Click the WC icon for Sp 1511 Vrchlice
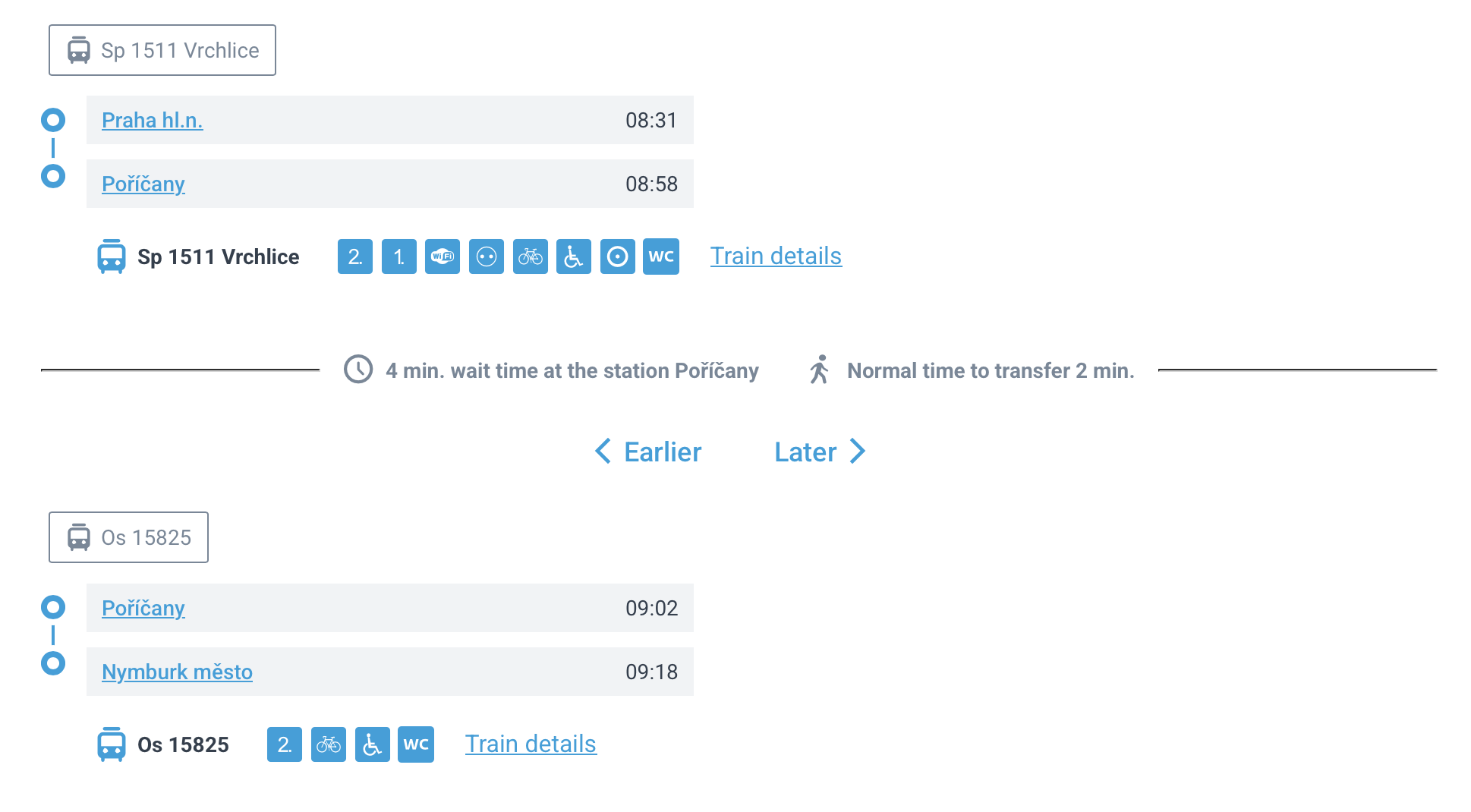This screenshot has width=1471, height=812. 661,257
